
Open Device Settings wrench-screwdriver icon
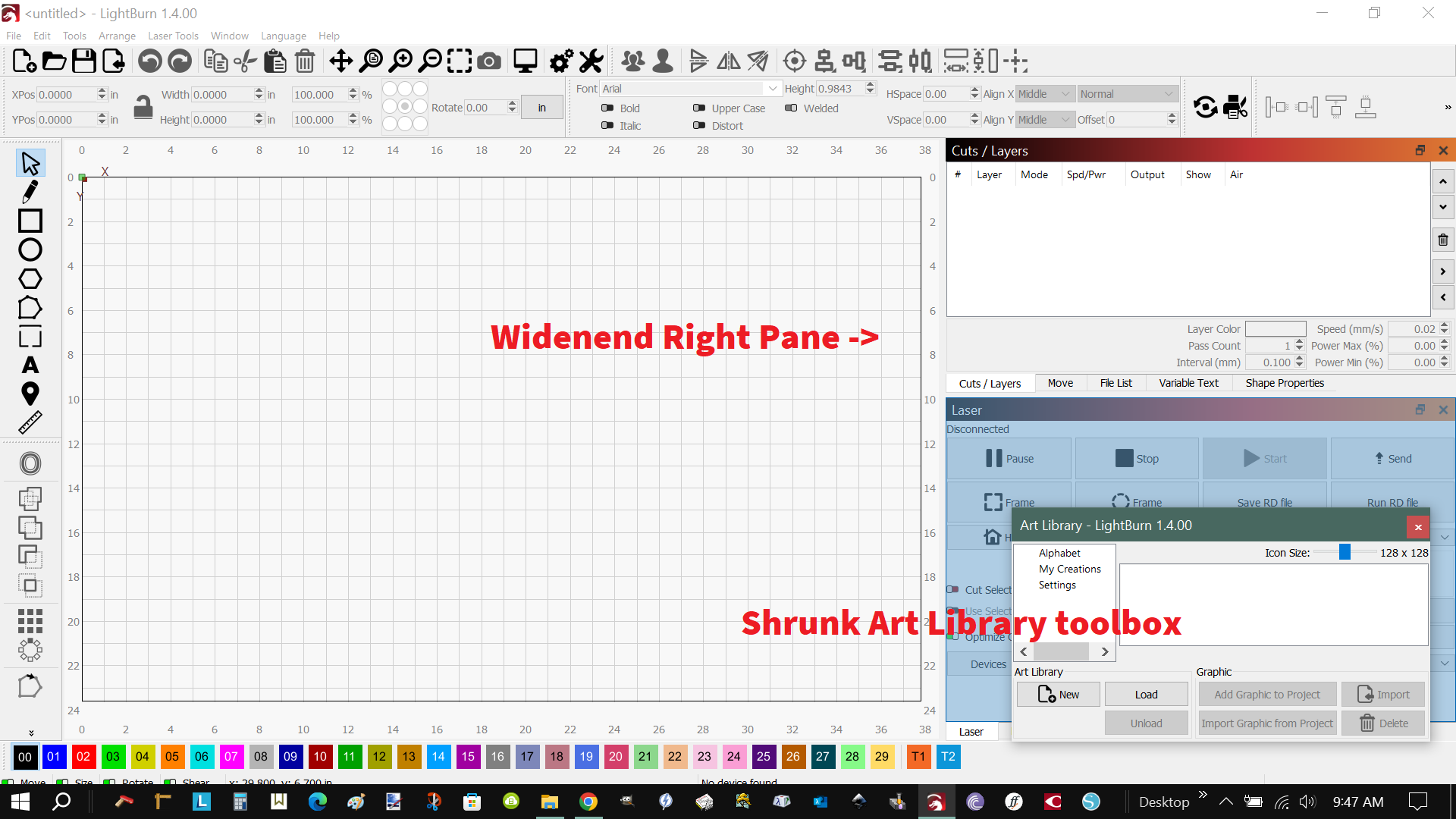point(591,61)
